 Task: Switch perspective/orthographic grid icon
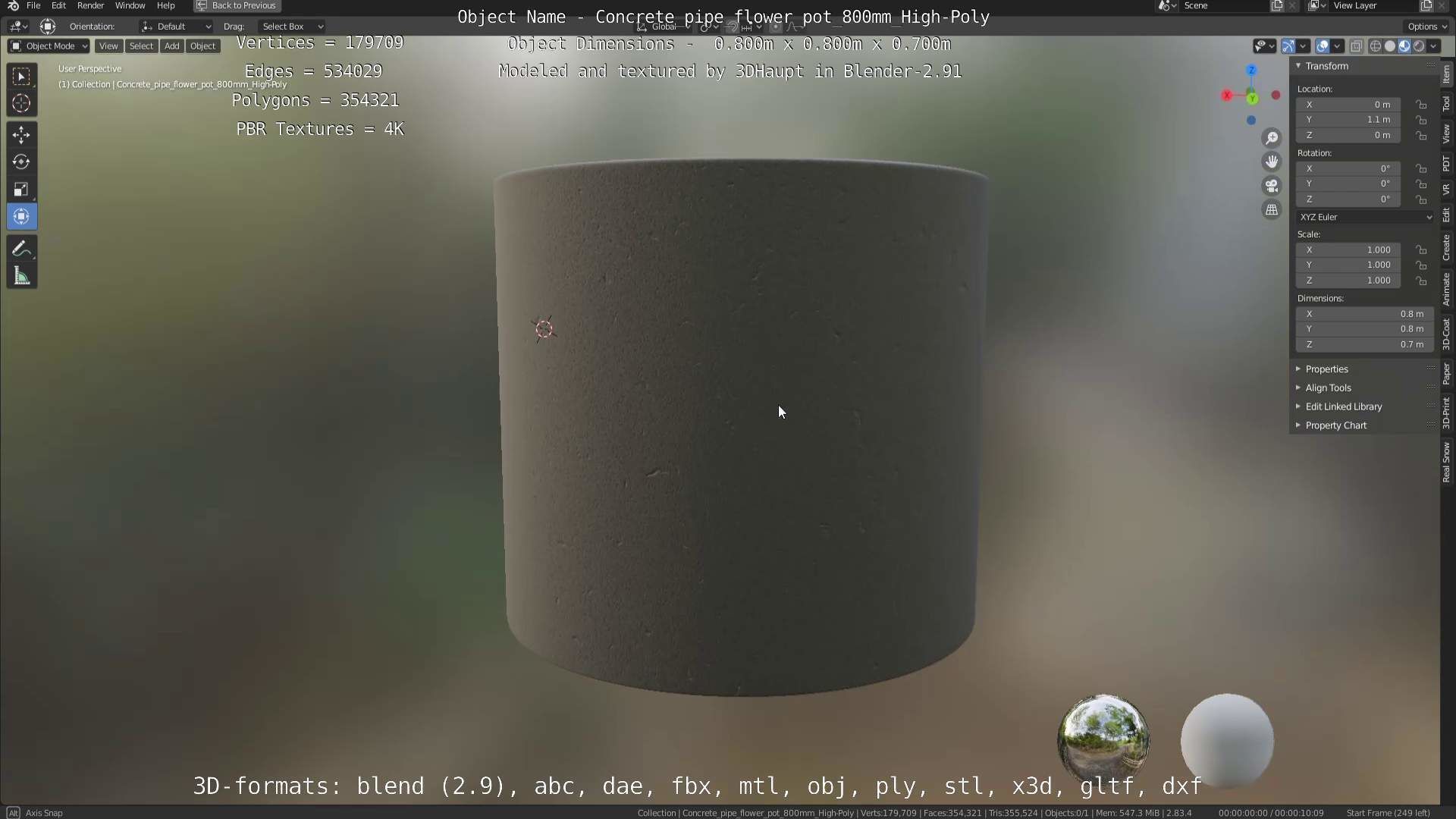(1272, 210)
